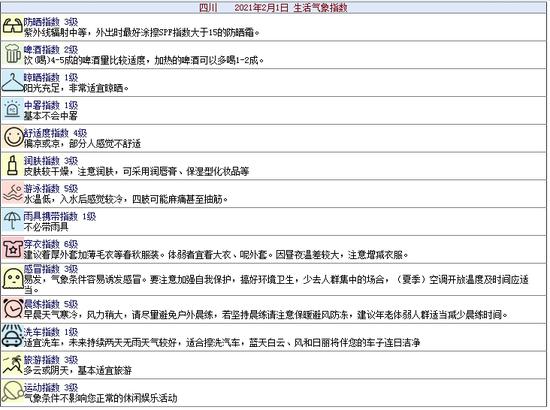The width and height of the screenshot is (550, 410).
Task: Click the alarm clock icon for 晨练指数
Action: 13,309
